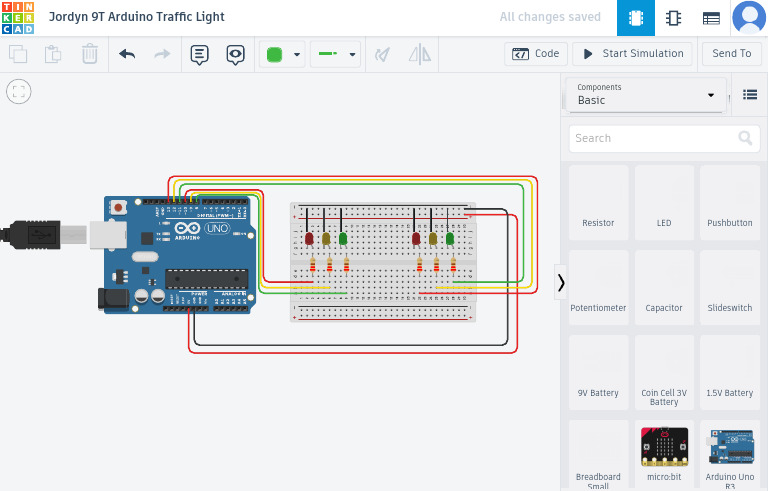Image resolution: width=768 pixels, height=491 pixels.
Task: Click the Send To button
Action: point(731,54)
